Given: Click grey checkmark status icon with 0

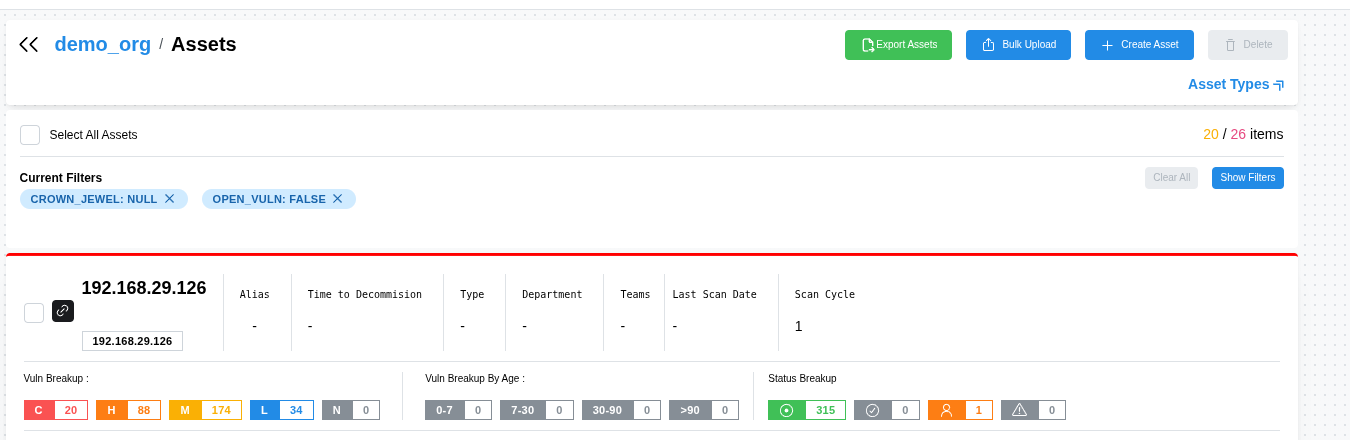Looking at the screenshot, I should [x=887, y=410].
